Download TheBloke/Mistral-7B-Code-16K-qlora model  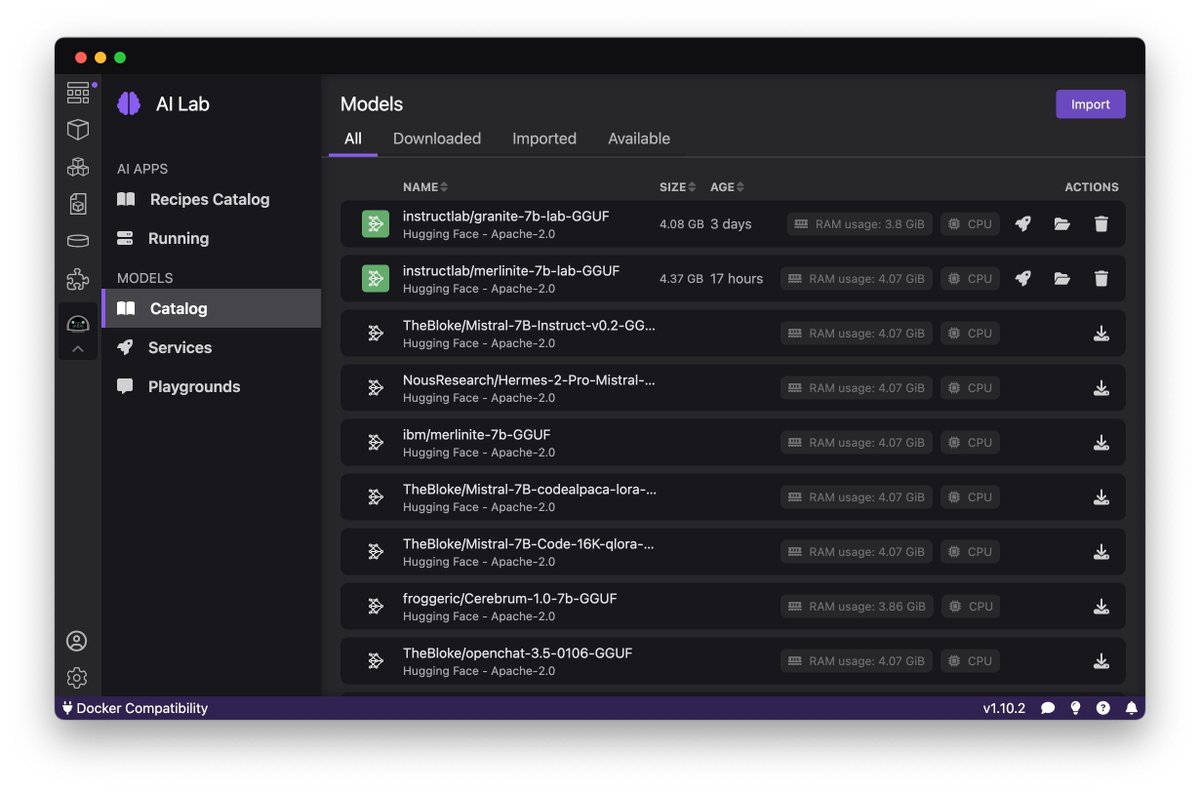[x=1101, y=552]
